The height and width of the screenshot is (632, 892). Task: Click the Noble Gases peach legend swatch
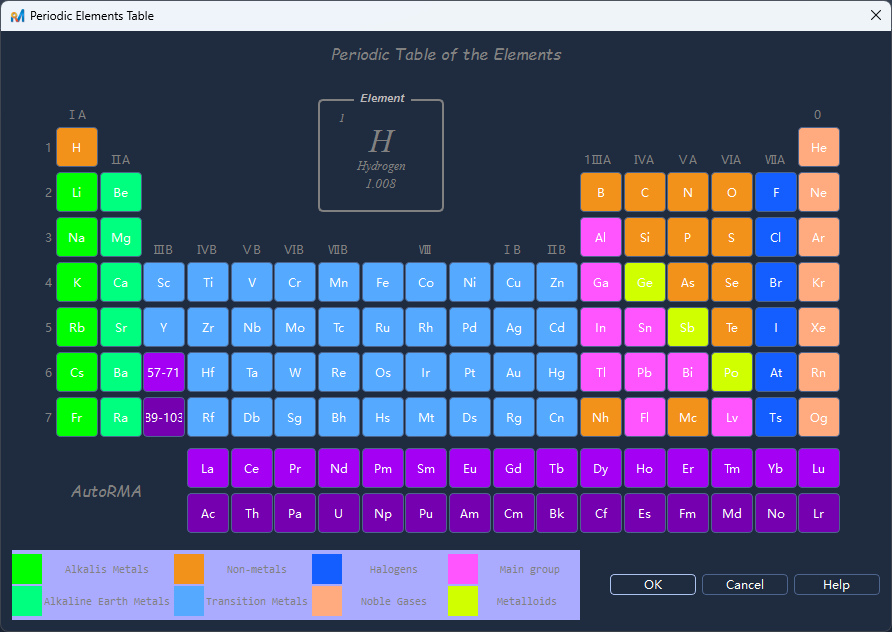click(327, 601)
